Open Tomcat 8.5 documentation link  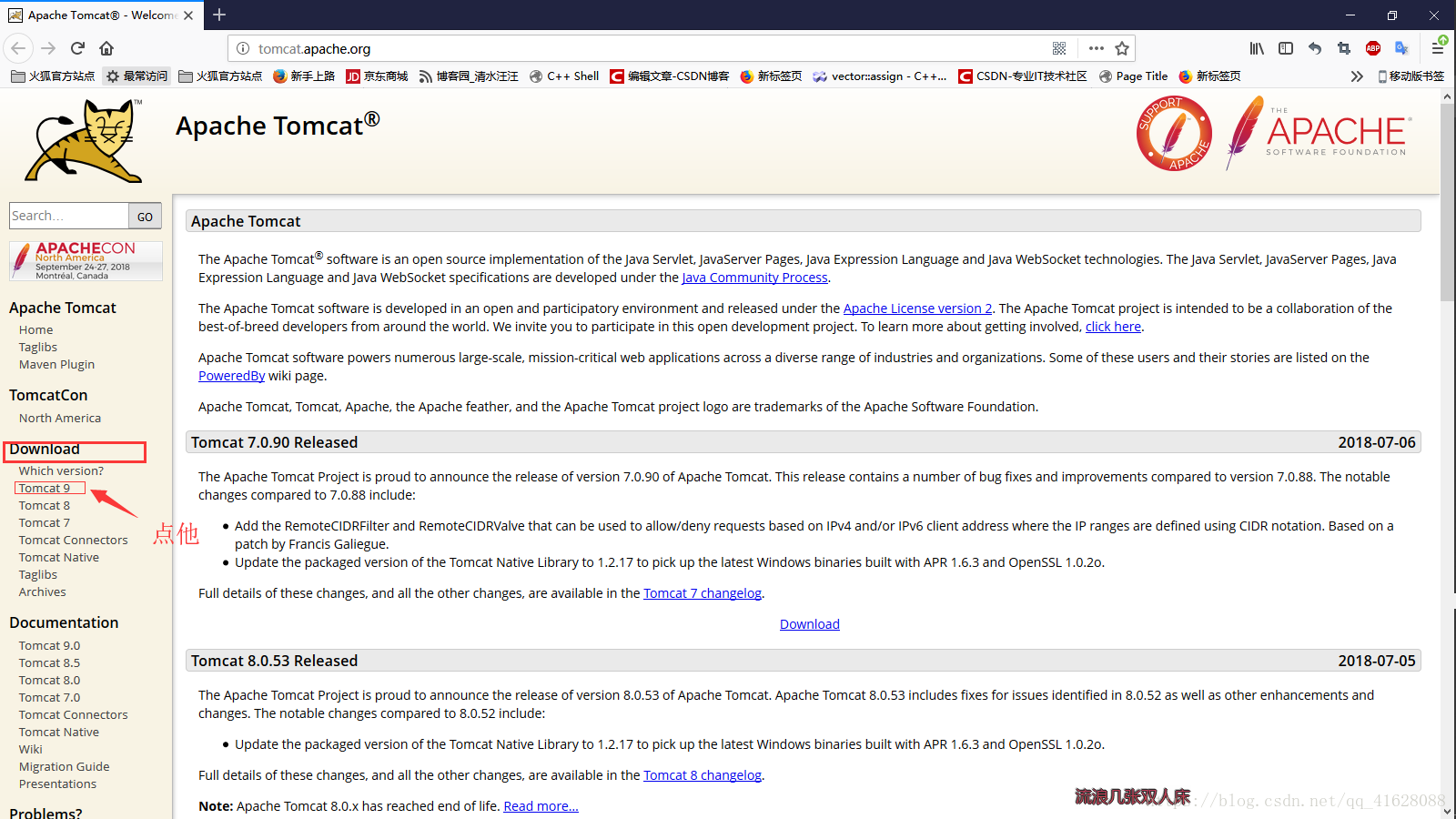coord(49,662)
